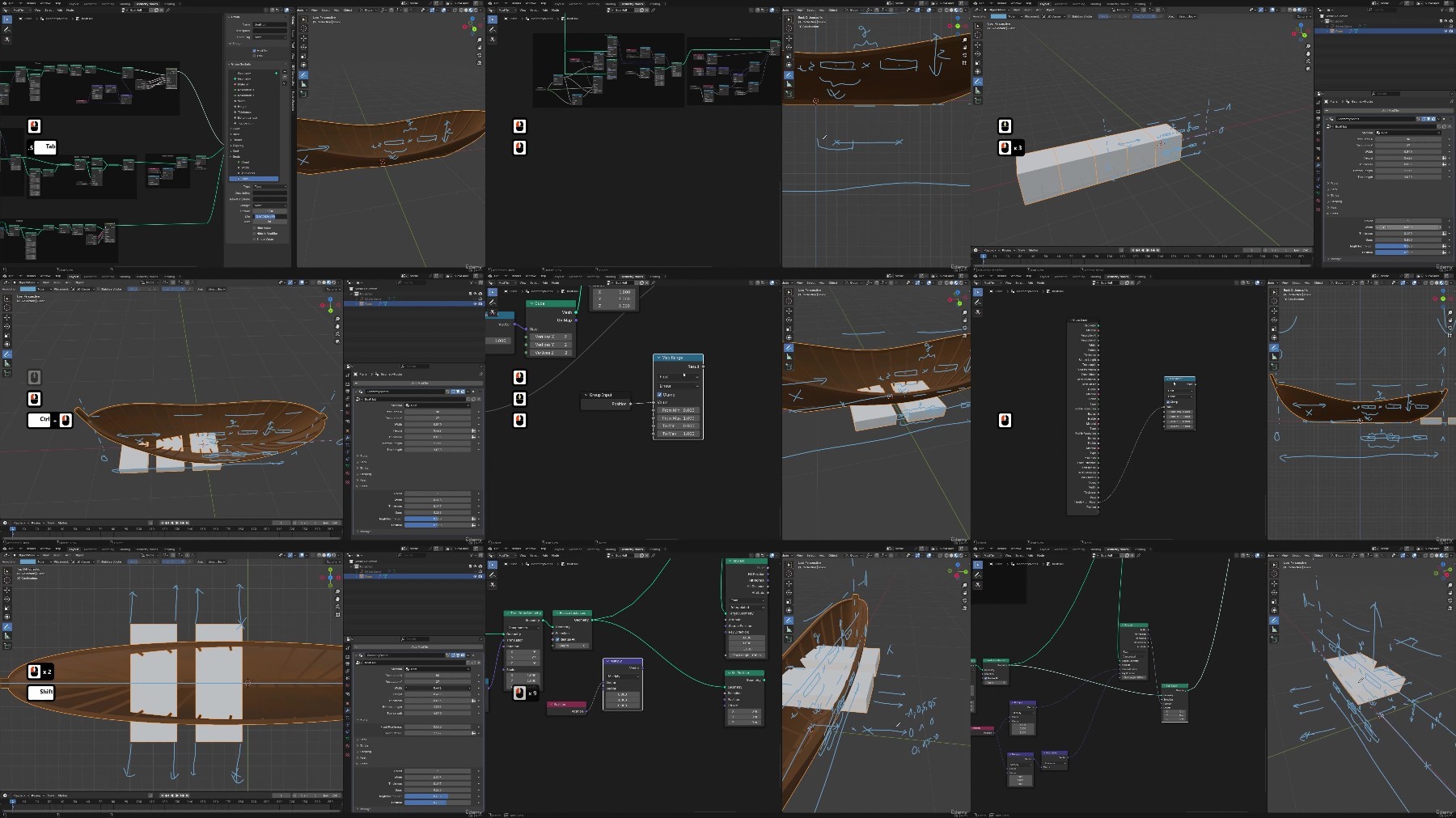Click To Max field in Map Range node

click(x=678, y=434)
